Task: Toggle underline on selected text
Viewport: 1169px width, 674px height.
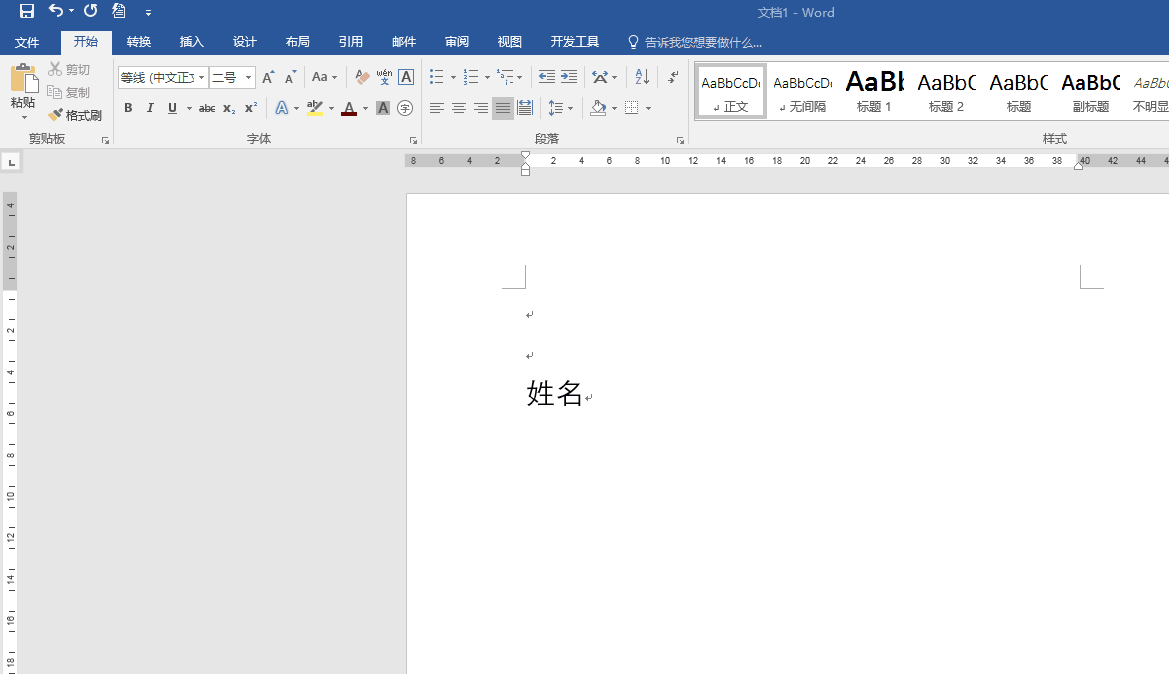Action: point(170,108)
